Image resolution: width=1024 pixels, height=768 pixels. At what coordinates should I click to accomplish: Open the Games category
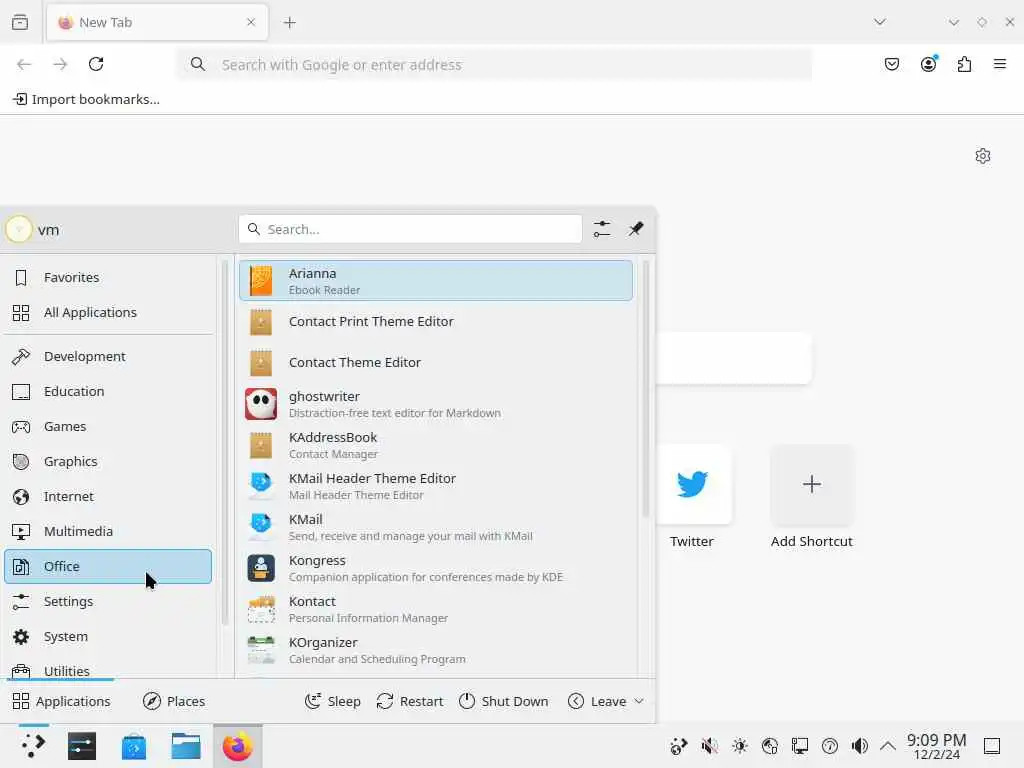pos(108,426)
